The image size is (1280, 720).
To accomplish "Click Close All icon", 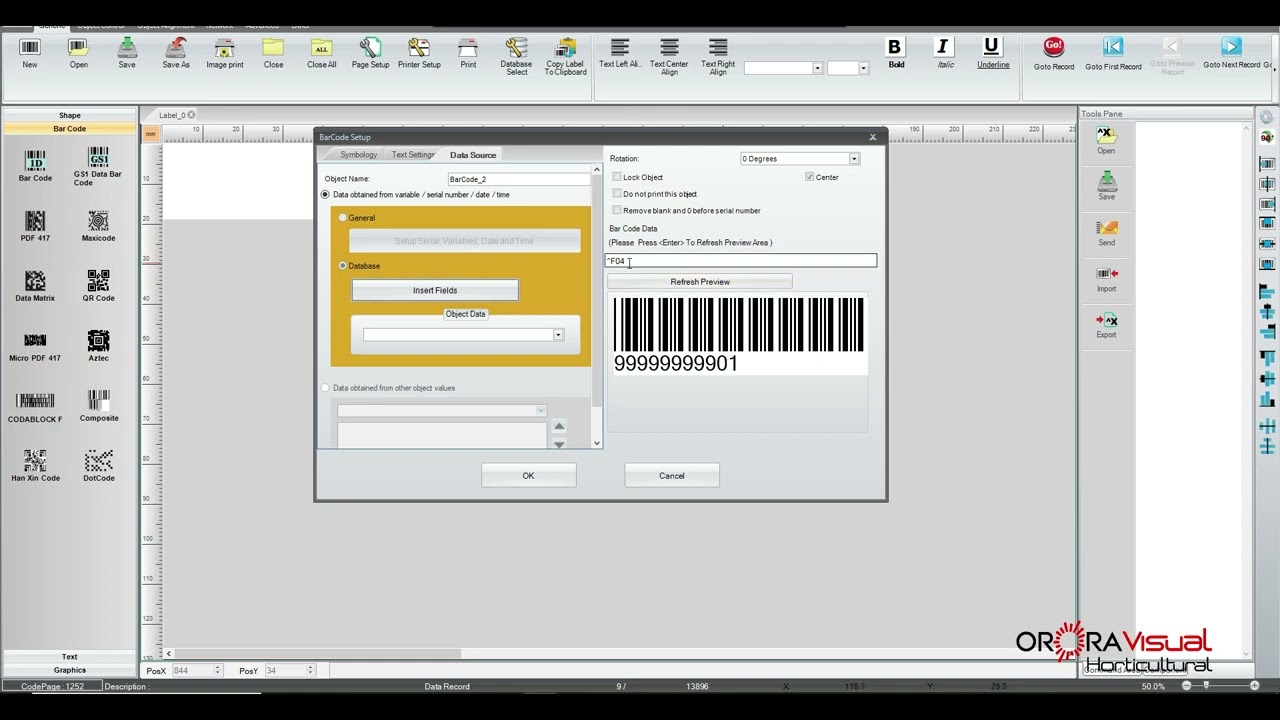I will click(322, 53).
